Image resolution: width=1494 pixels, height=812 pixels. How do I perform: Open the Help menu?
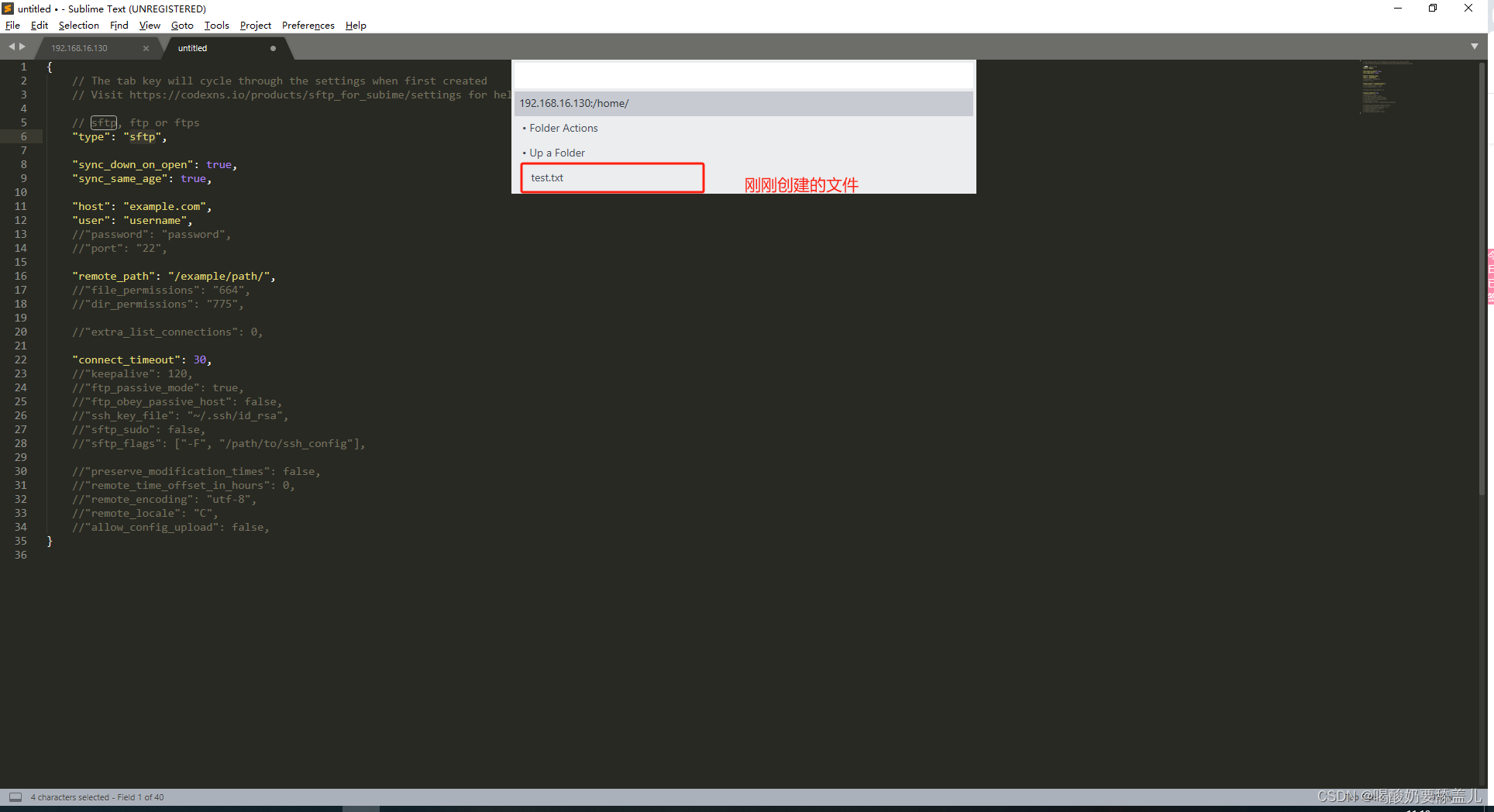(x=356, y=25)
